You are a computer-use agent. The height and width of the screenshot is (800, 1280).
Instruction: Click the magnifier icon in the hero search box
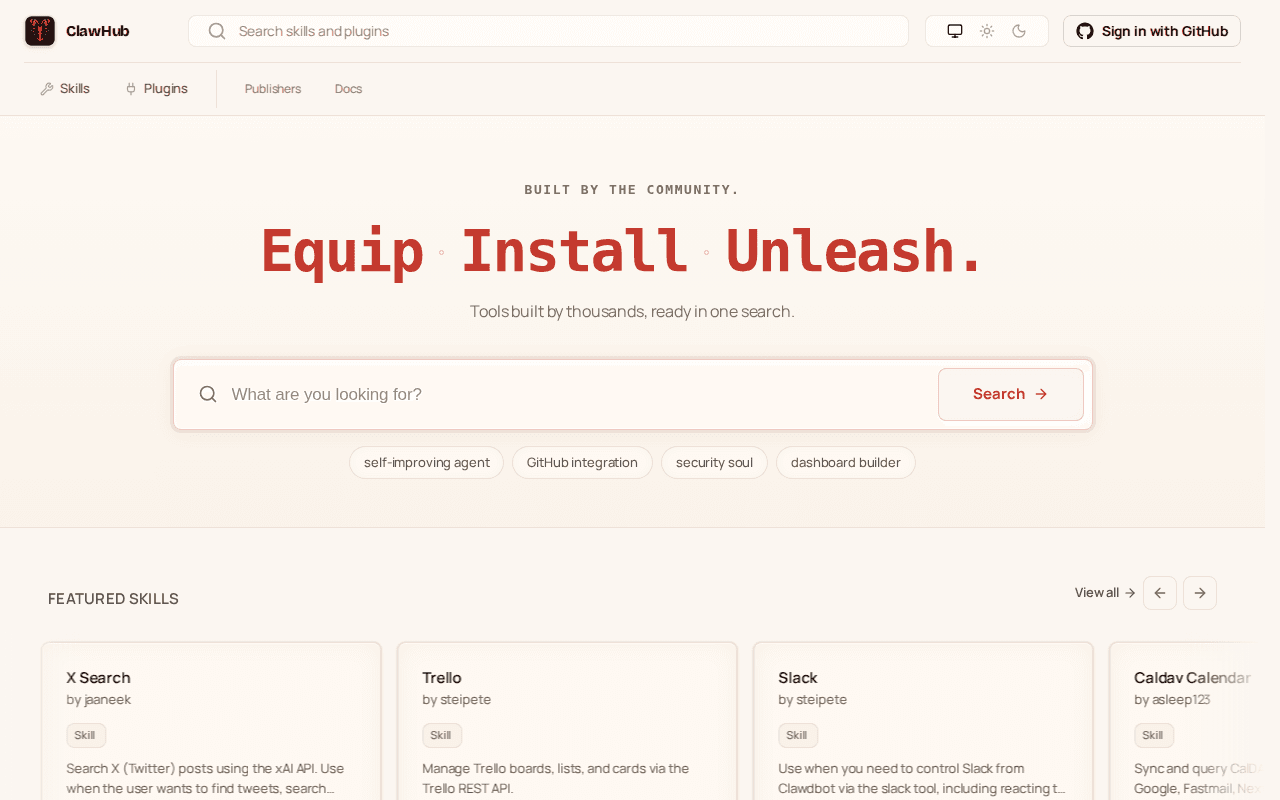pyautogui.click(x=208, y=394)
